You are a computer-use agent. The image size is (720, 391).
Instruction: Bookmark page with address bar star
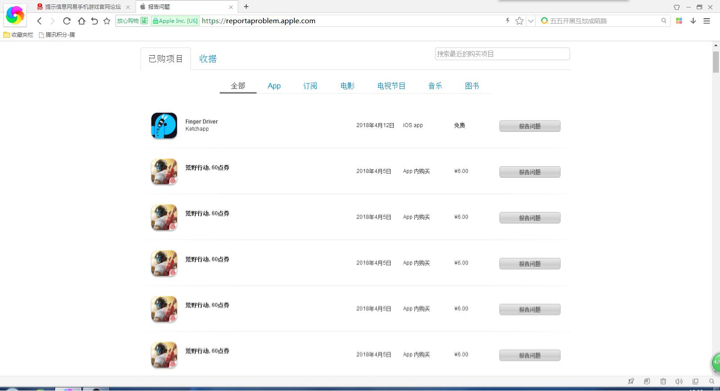click(519, 21)
